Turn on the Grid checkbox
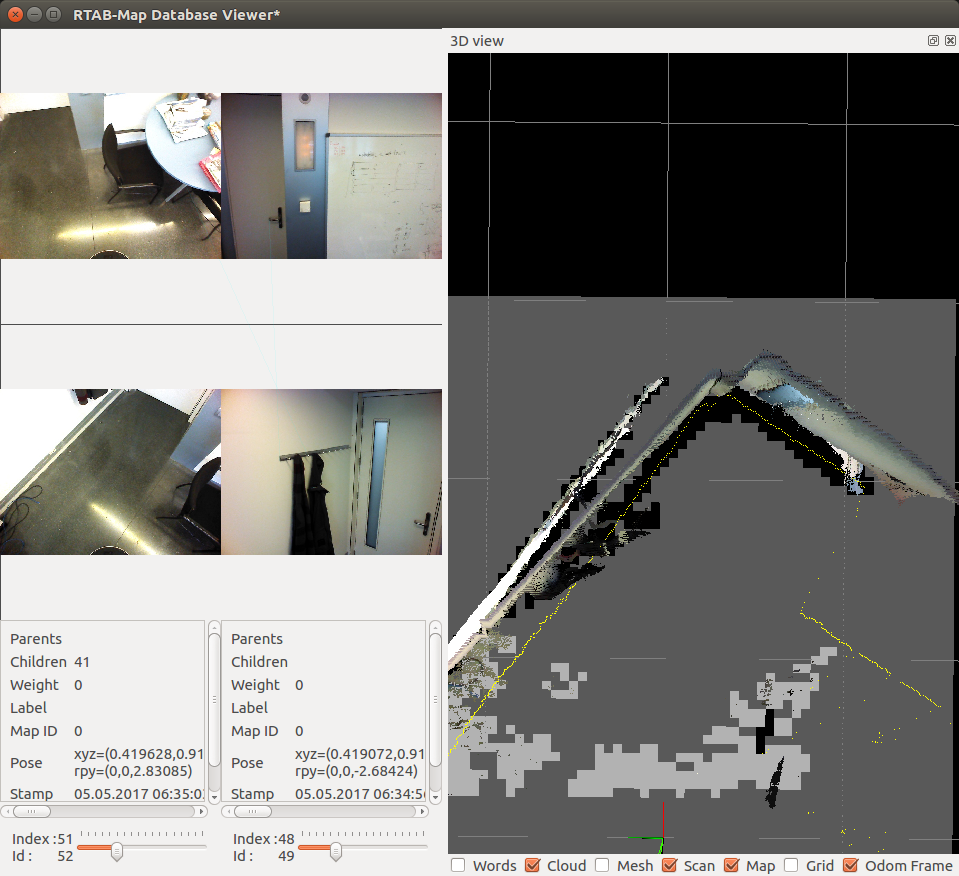The width and height of the screenshot is (959, 876). (791, 865)
